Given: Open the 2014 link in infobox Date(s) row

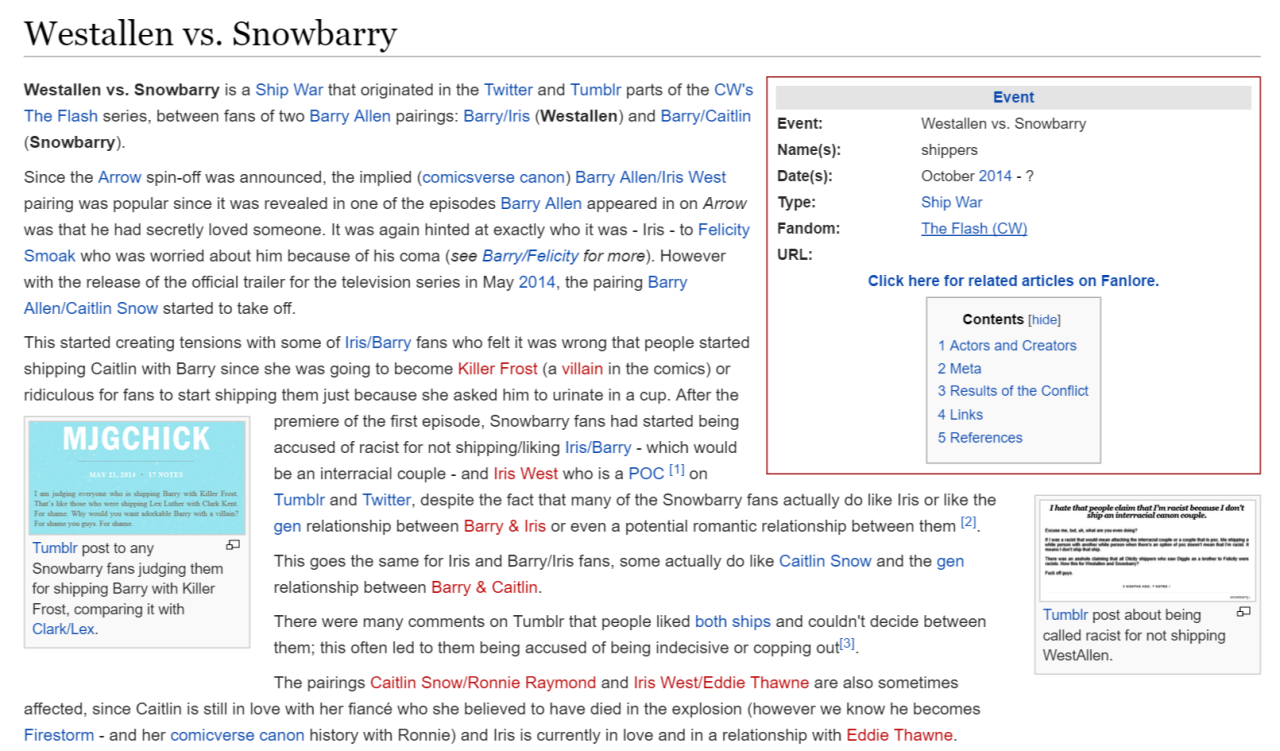Looking at the screenshot, I should coord(995,176).
